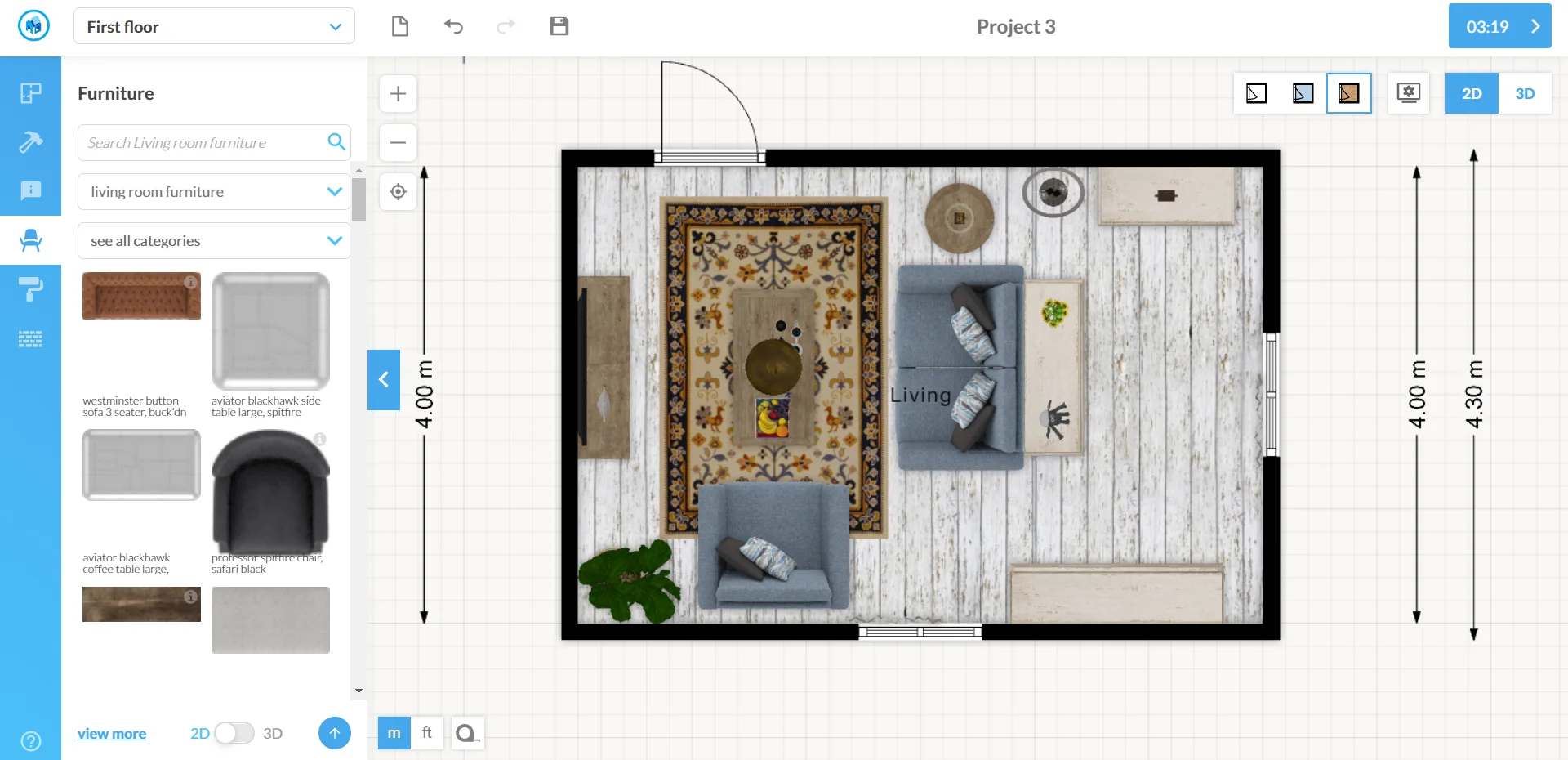1568x760 pixels.
Task: Expand the First floor dropdown
Action: click(214, 27)
